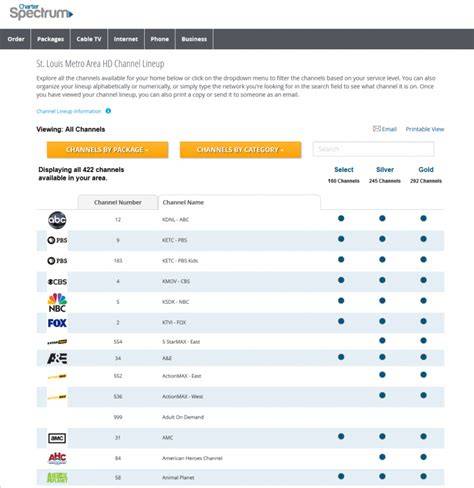Click the Animal Planet logo
This screenshot has width=474, height=488.
tap(57, 478)
